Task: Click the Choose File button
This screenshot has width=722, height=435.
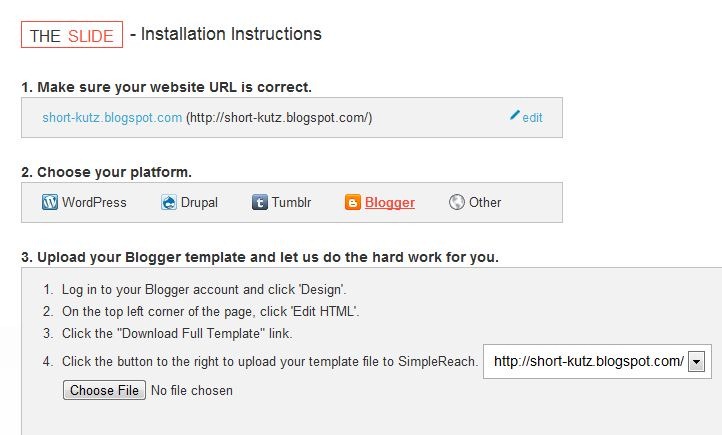Action: 105,390
